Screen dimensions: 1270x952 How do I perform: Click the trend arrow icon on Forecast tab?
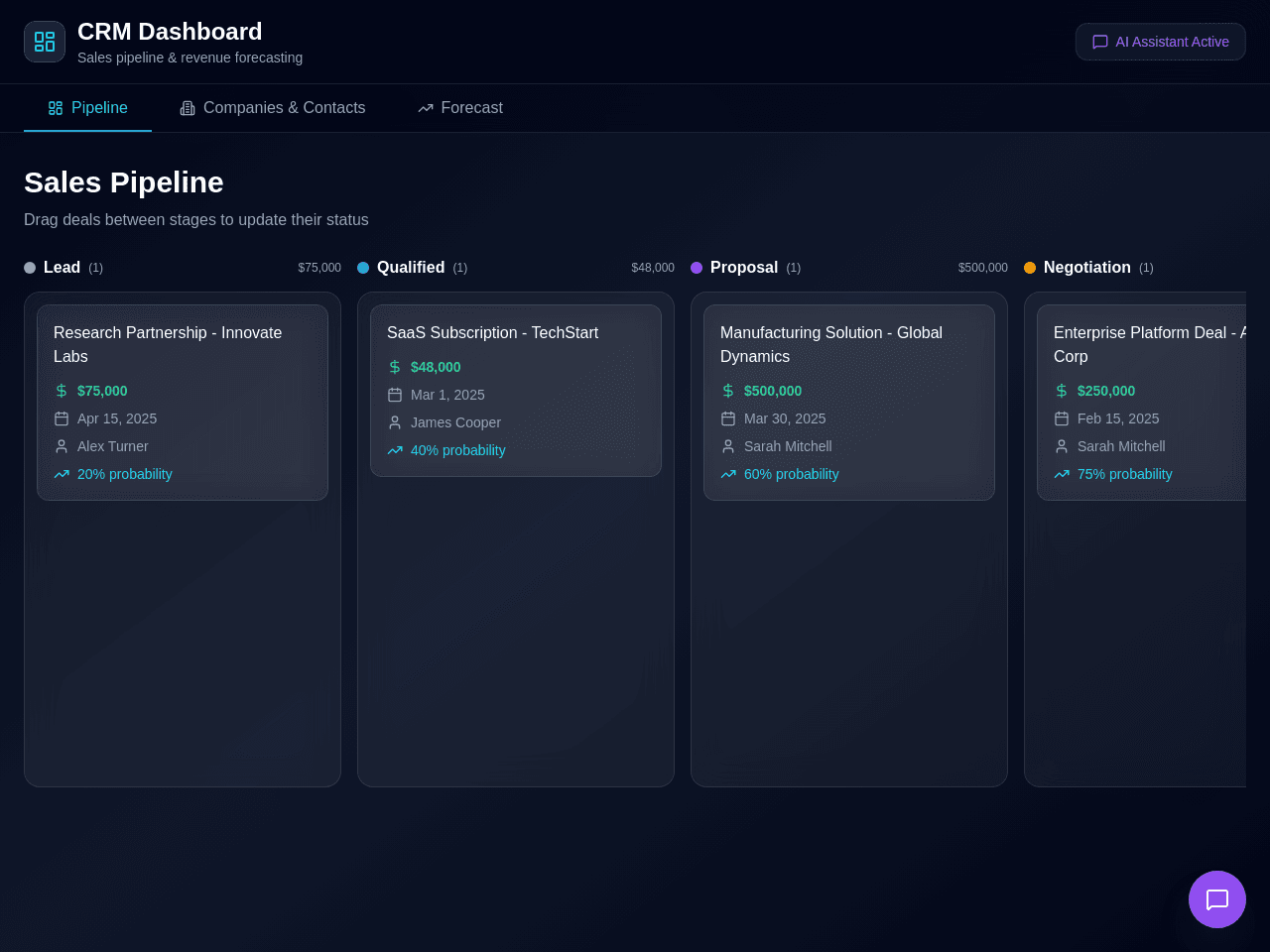[426, 108]
